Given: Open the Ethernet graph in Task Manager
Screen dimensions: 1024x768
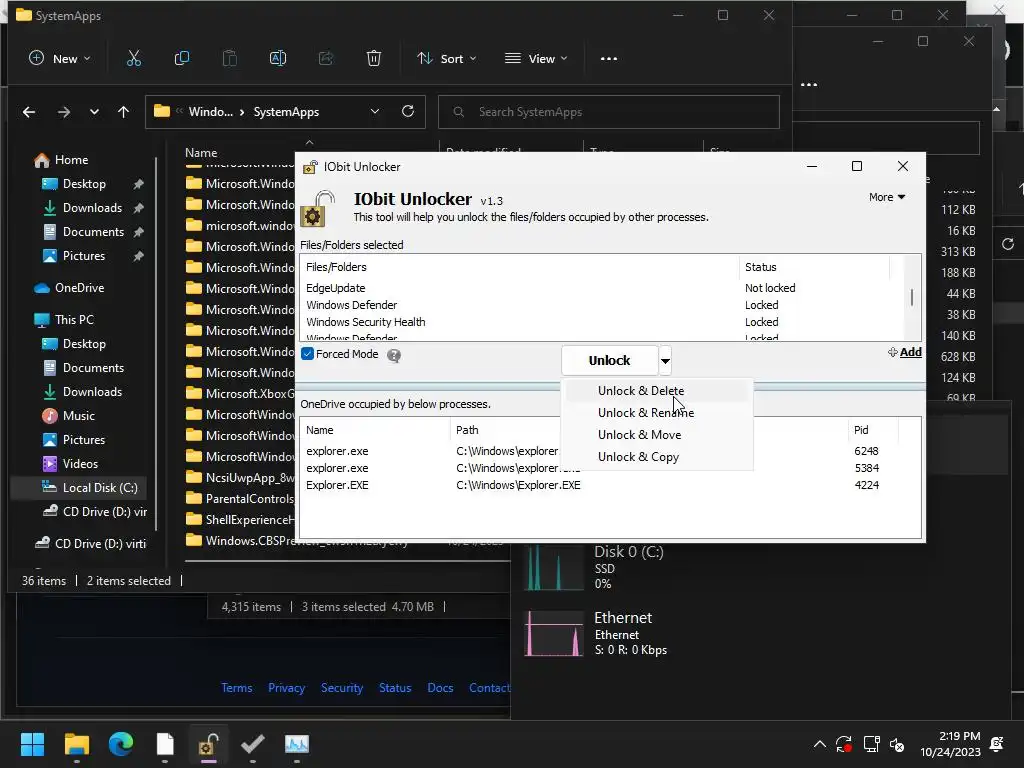Looking at the screenshot, I should 554,633.
